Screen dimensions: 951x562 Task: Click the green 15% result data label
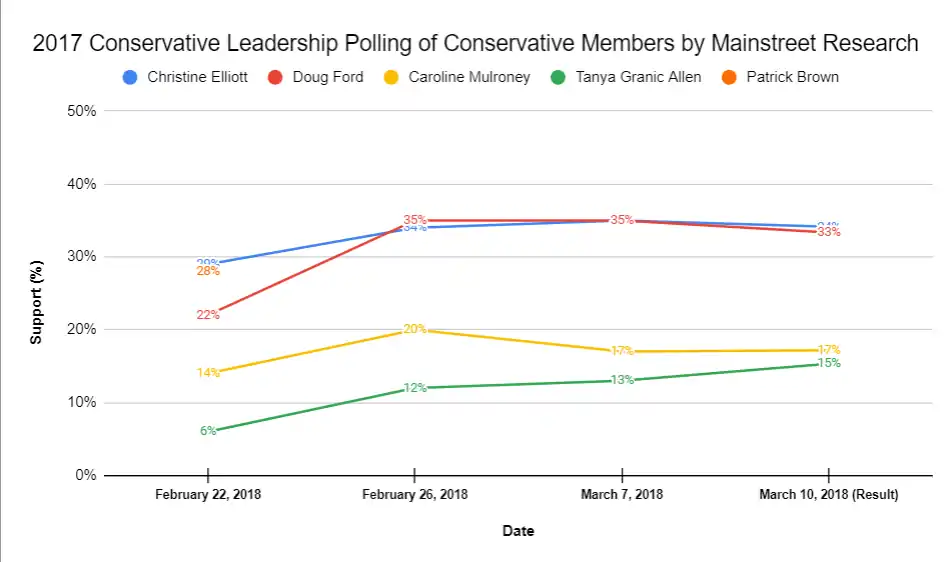pyautogui.click(x=829, y=363)
